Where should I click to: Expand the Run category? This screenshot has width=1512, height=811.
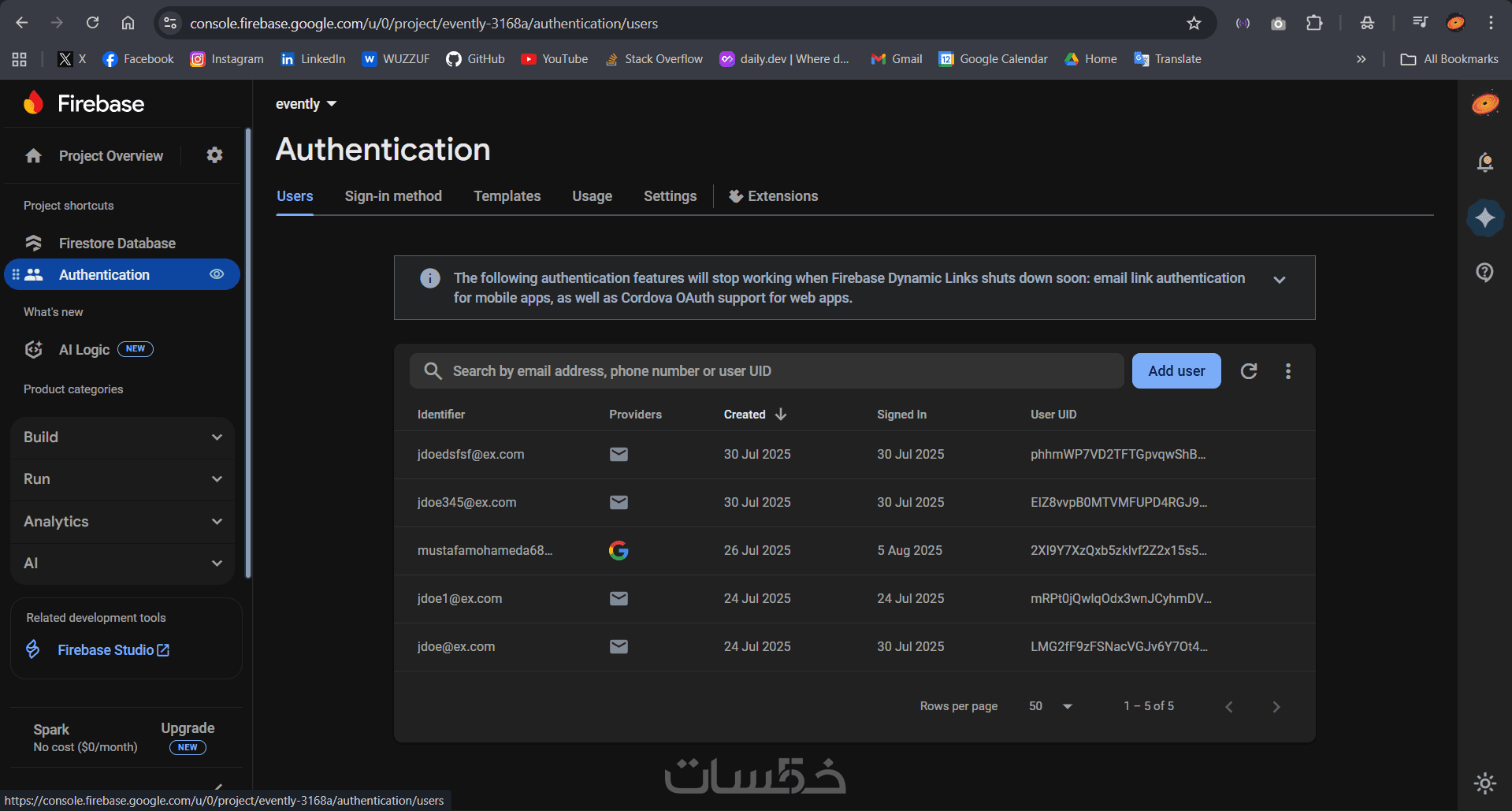[122, 479]
